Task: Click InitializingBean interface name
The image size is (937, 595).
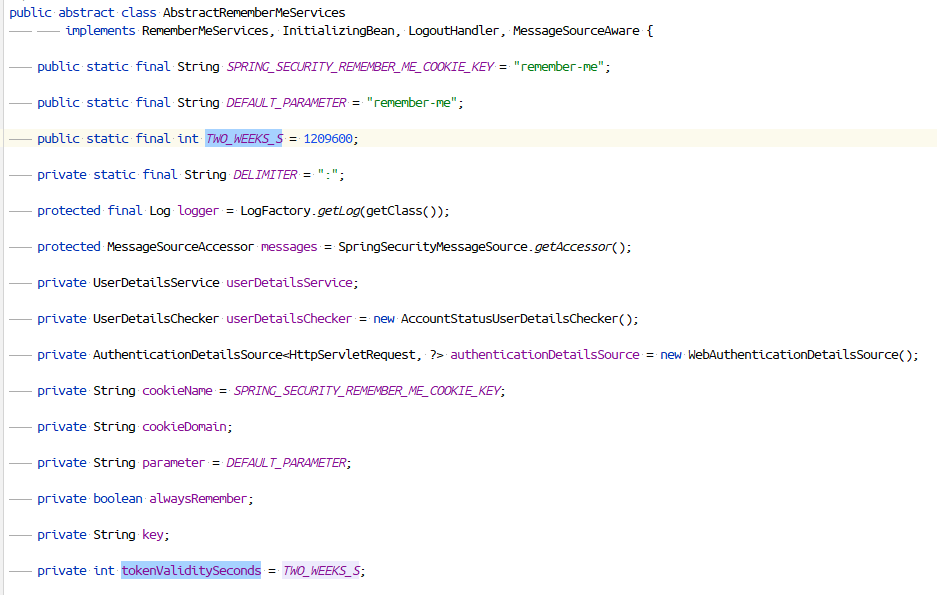Action: [x=338, y=30]
